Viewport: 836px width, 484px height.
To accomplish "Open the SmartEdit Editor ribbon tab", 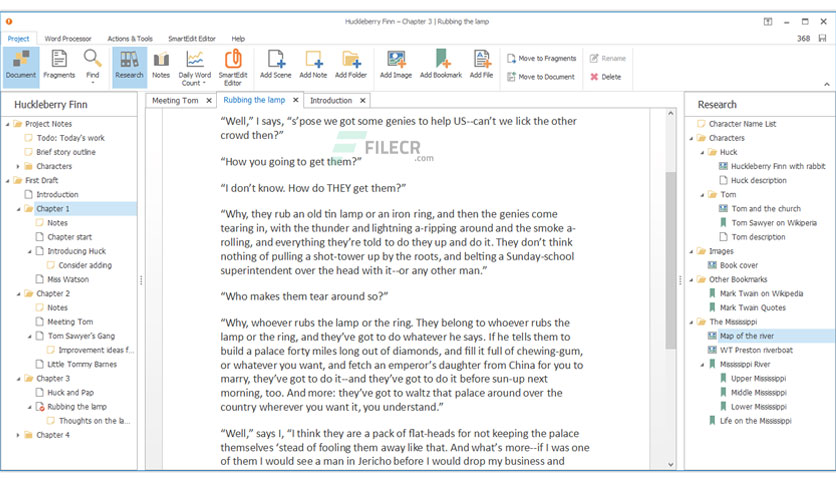I will (191, 38).
